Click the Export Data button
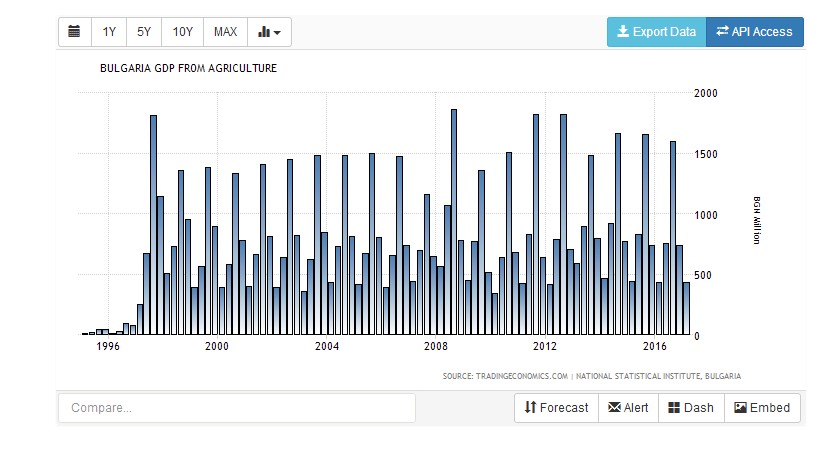 [656, 32]
